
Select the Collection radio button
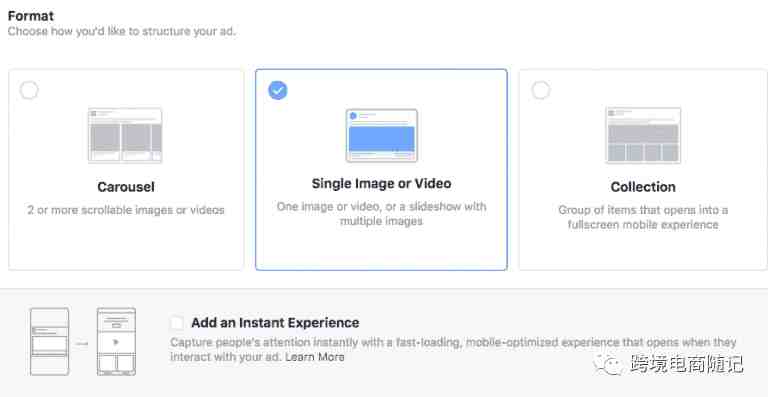541,90
